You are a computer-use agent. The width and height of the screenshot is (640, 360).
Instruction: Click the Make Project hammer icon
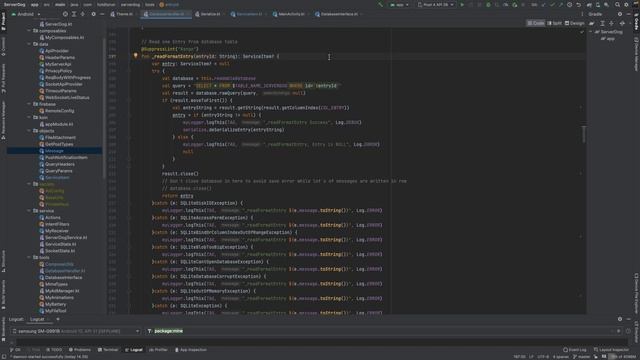point(380,4)
